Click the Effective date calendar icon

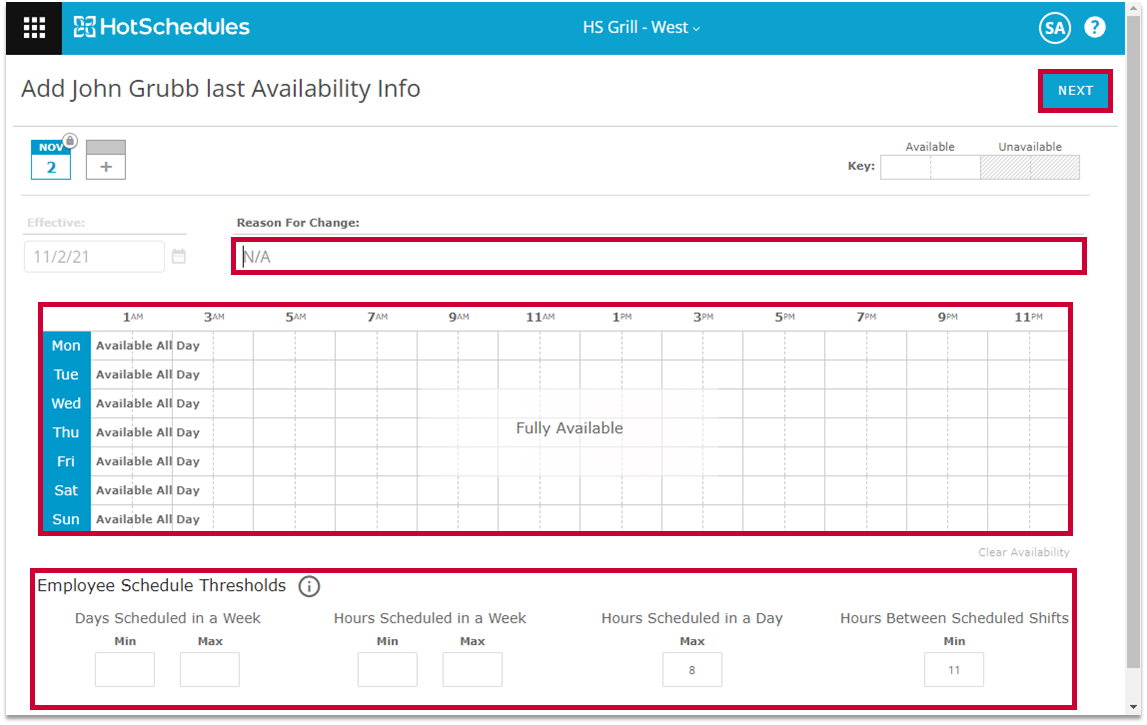(x=179, y=257)
